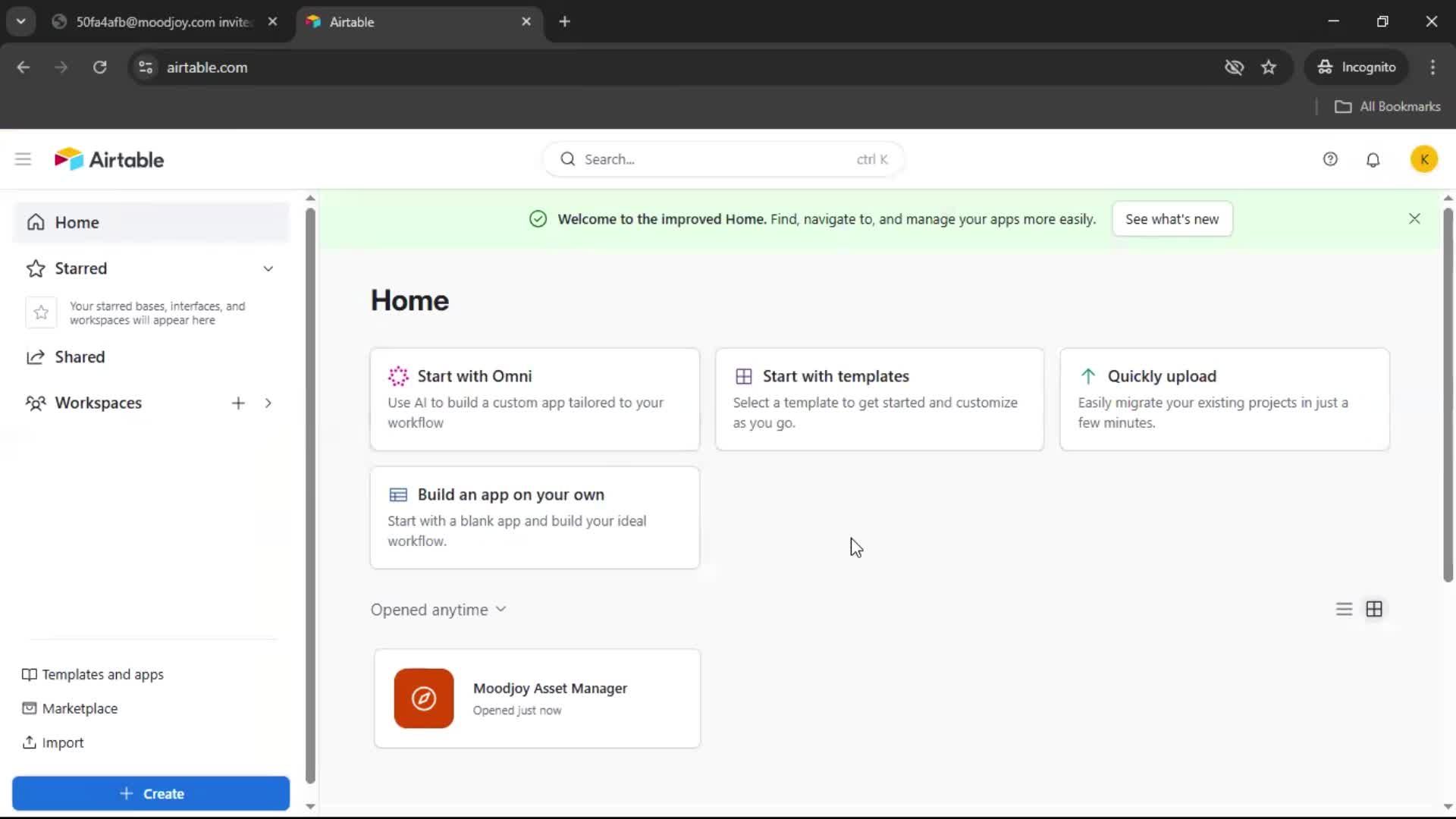The image size is (1456, 819).
Task: Dismiss the welcome banner
Action: [x=1414, y=218]
